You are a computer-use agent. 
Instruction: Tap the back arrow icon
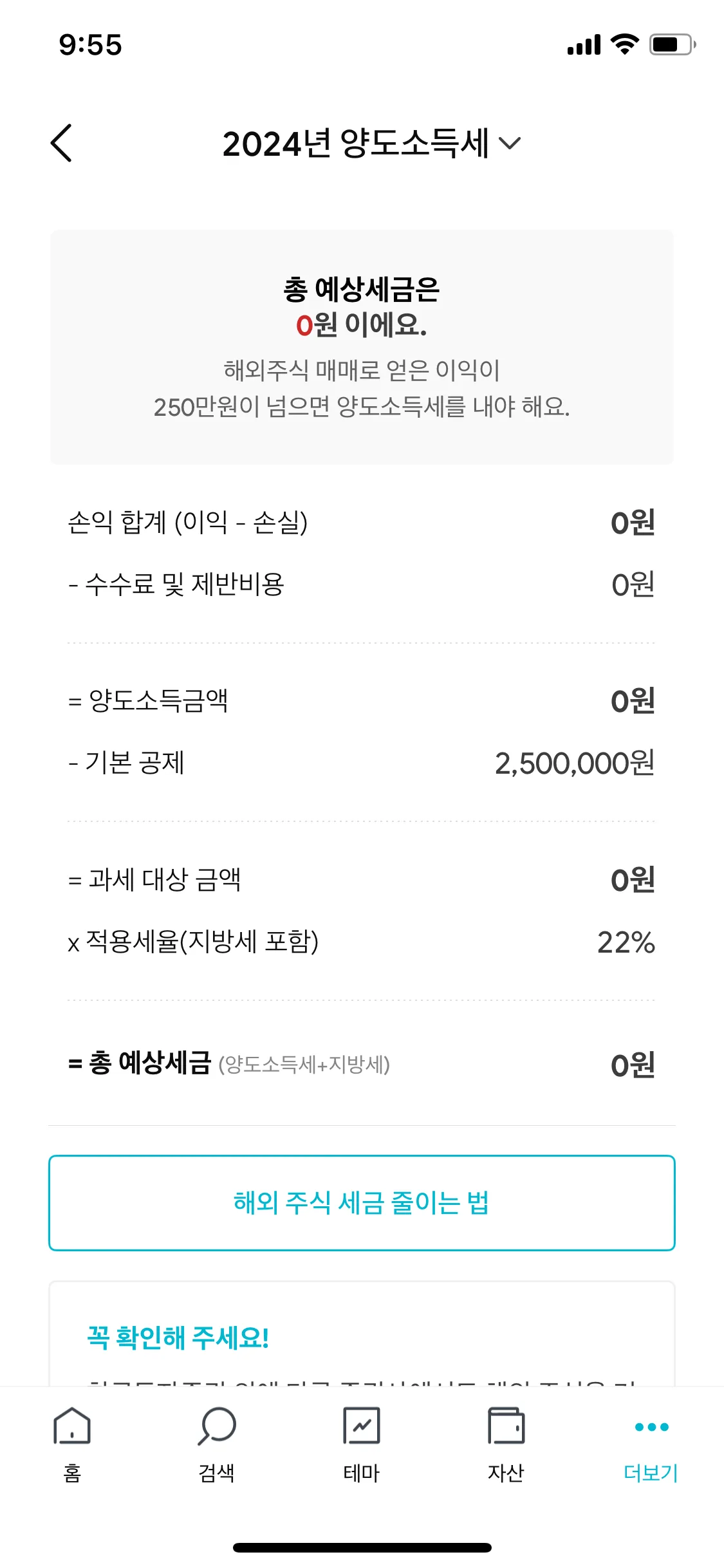pos(62,143)
